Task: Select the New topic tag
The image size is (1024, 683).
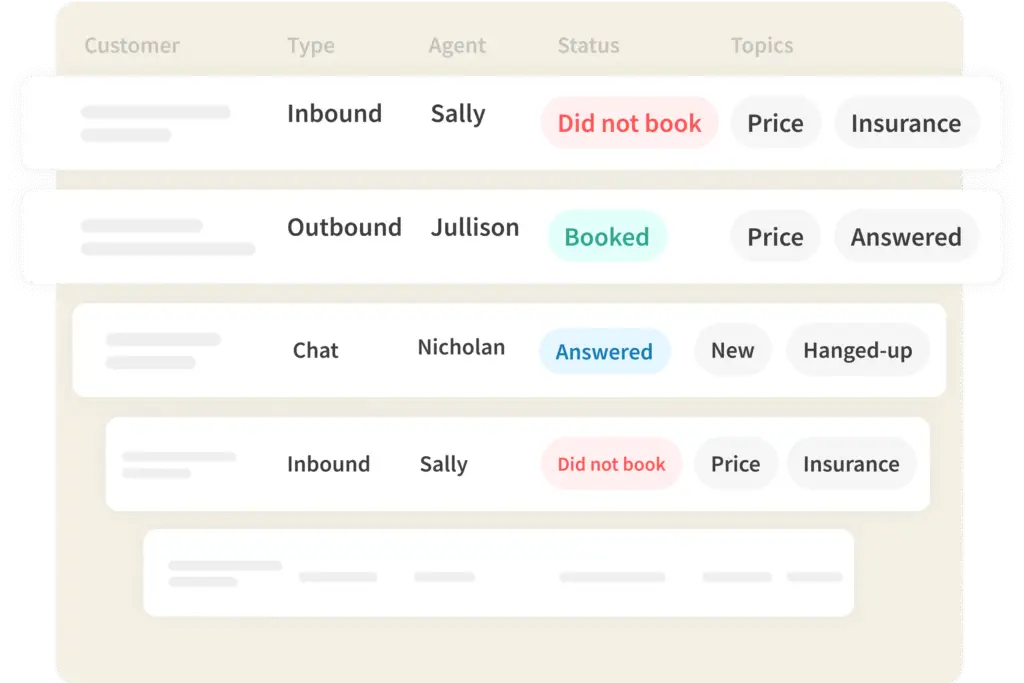Action: [x=732, y=351]
